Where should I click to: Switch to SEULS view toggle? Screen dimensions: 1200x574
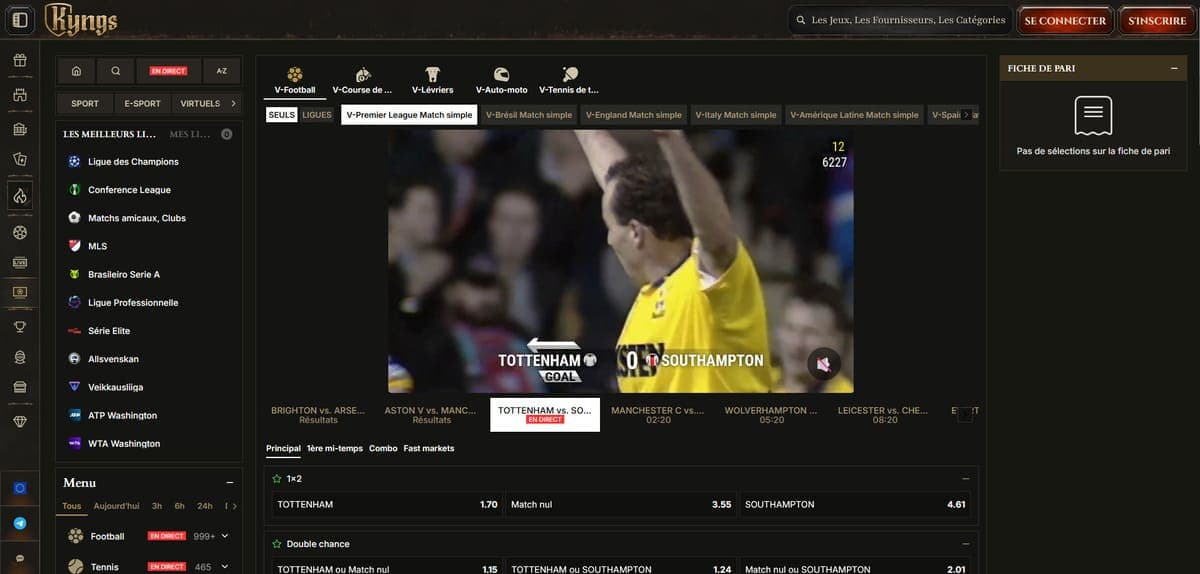pos(282,115)
